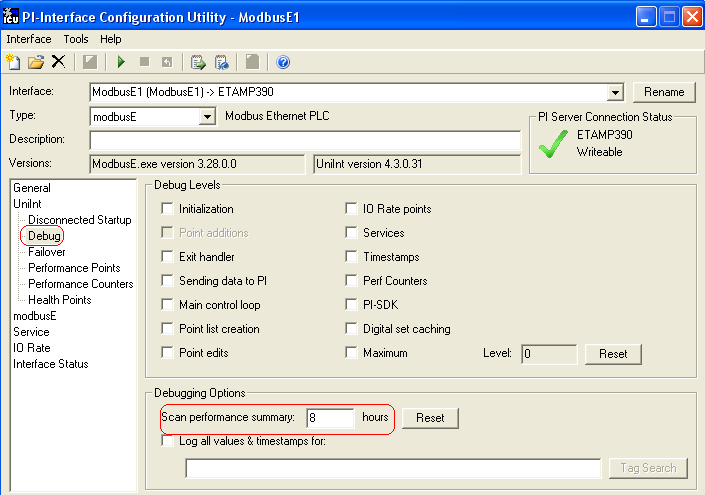The height and width of the screenshot is (495, 705).
Task: Toggle the Point list creation checkbox
Action: tap(167, 329)
